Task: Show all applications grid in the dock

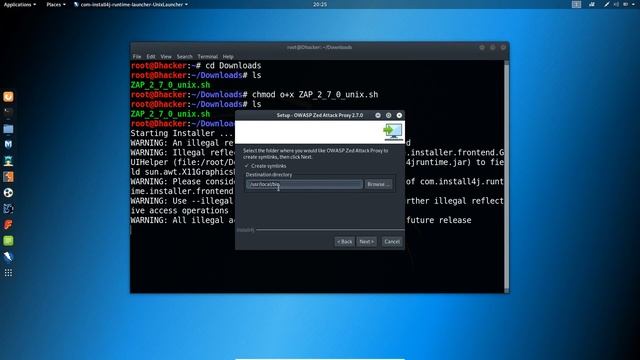Action: point(8,273)
